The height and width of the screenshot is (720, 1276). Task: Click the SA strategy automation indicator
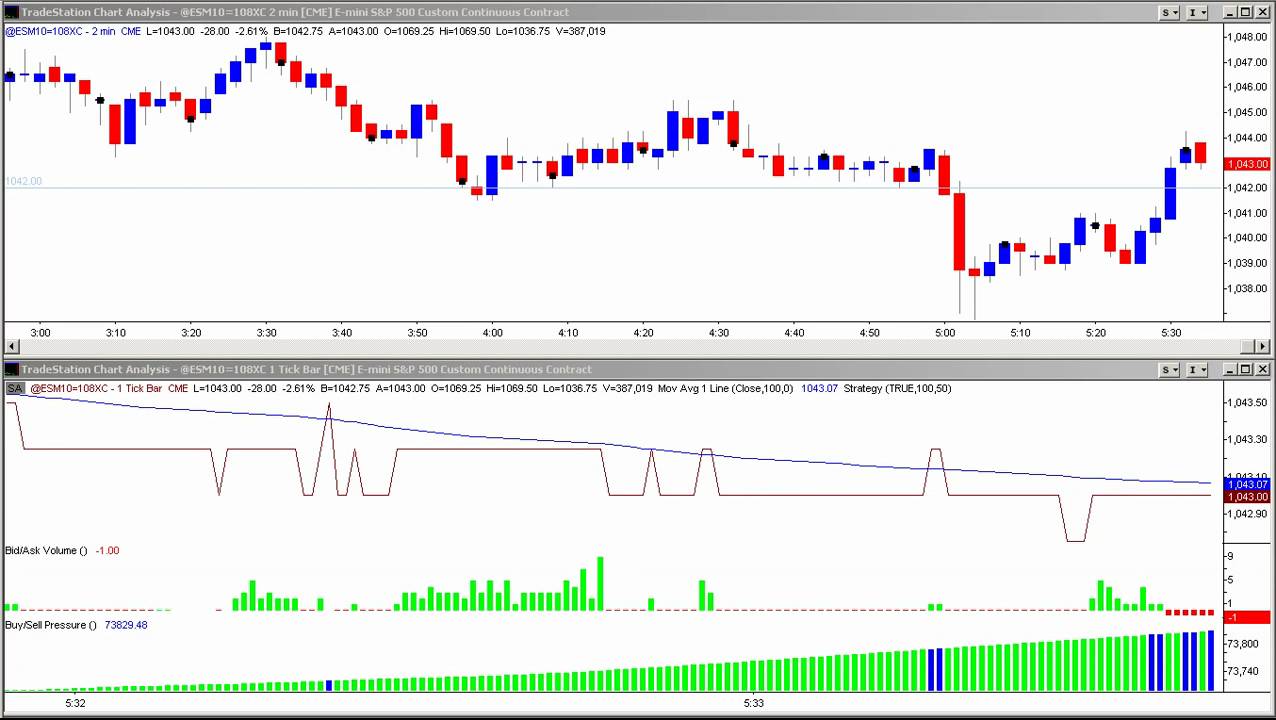tap(14, 388)
